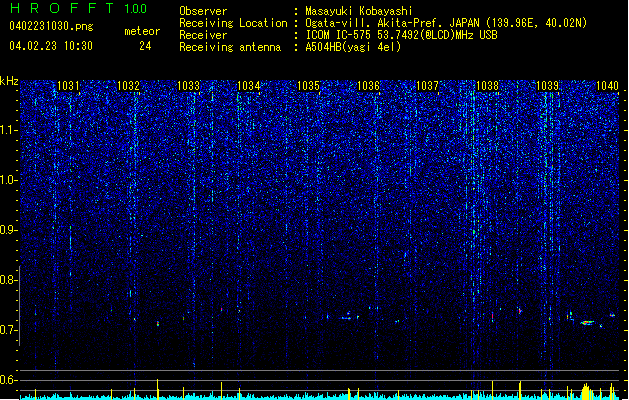This screenshot has width=629, height=400.
Task: Click the kHz axis unit label
Action: (x=9, y=81)
